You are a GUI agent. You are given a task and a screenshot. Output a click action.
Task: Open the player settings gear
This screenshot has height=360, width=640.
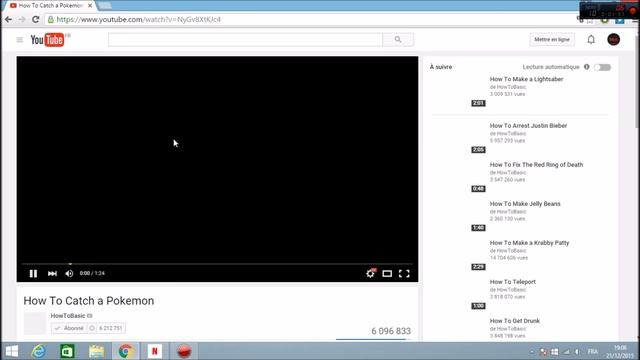tap(370, 273)
